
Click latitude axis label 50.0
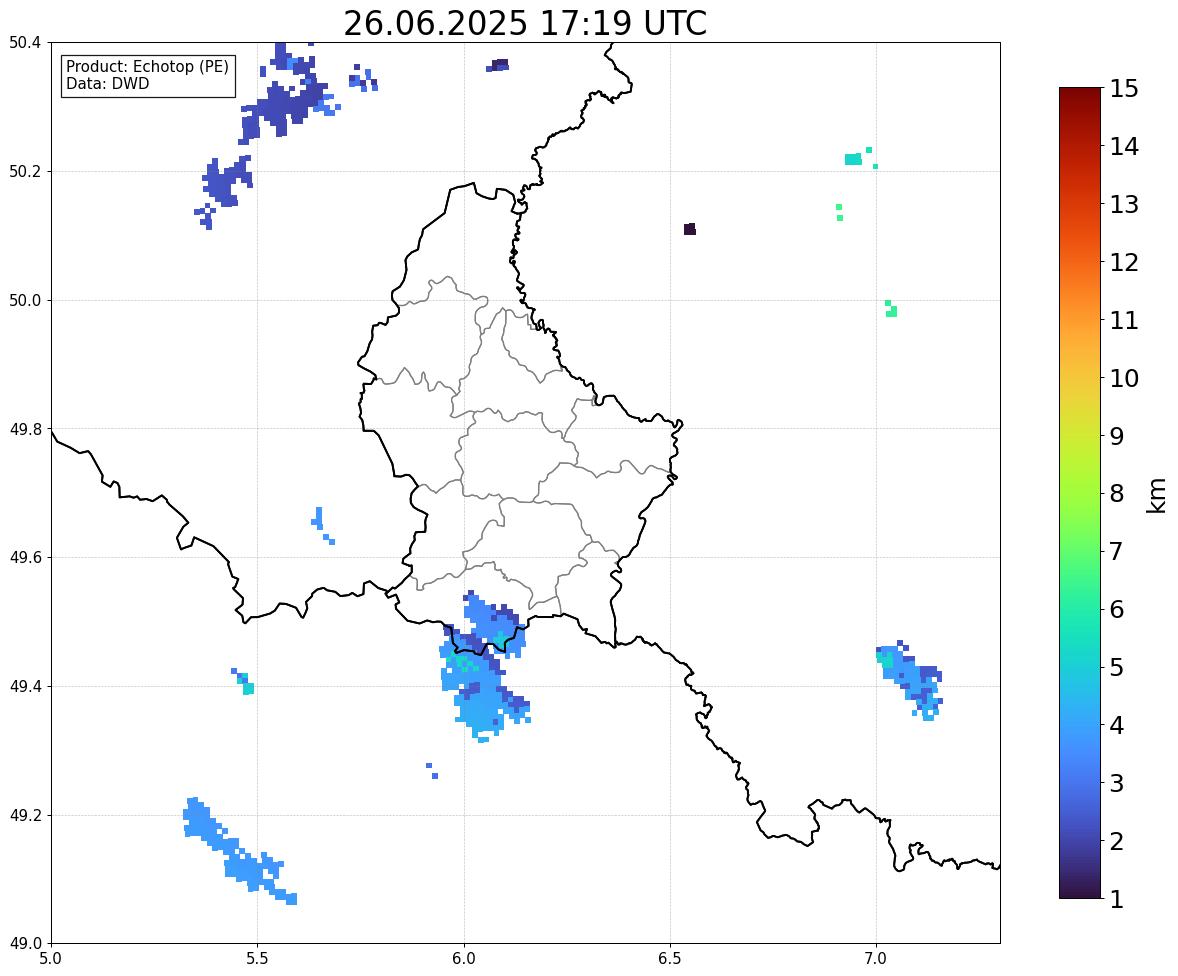click(25, 301)
